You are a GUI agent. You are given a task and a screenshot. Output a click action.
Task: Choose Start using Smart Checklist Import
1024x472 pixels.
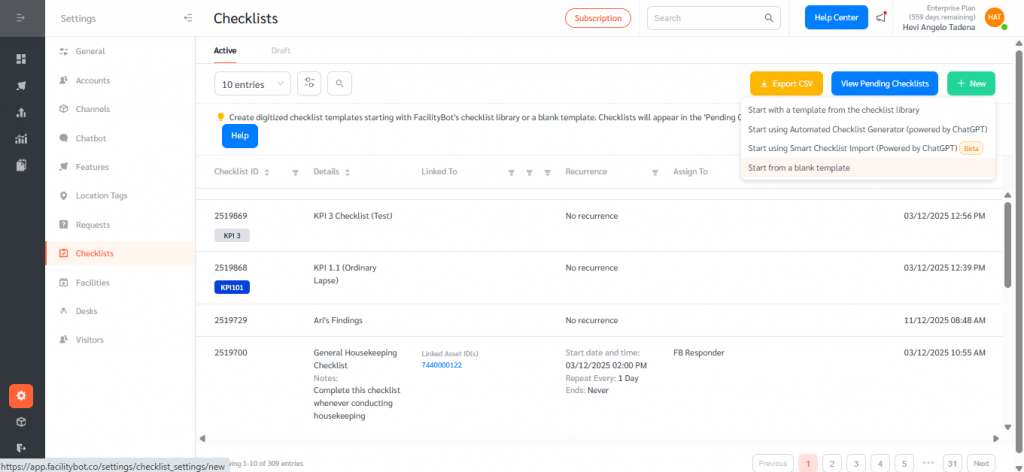coord(852,148)
